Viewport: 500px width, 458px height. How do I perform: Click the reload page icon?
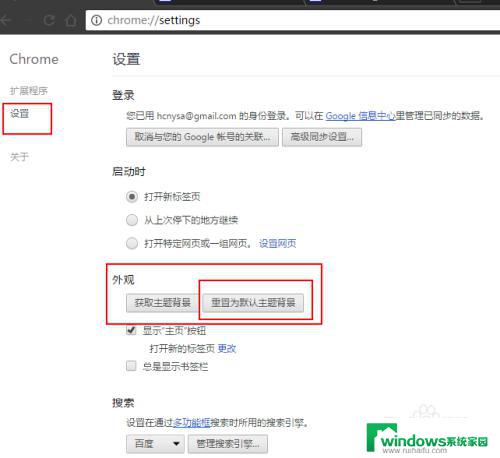tap(49, 21)
